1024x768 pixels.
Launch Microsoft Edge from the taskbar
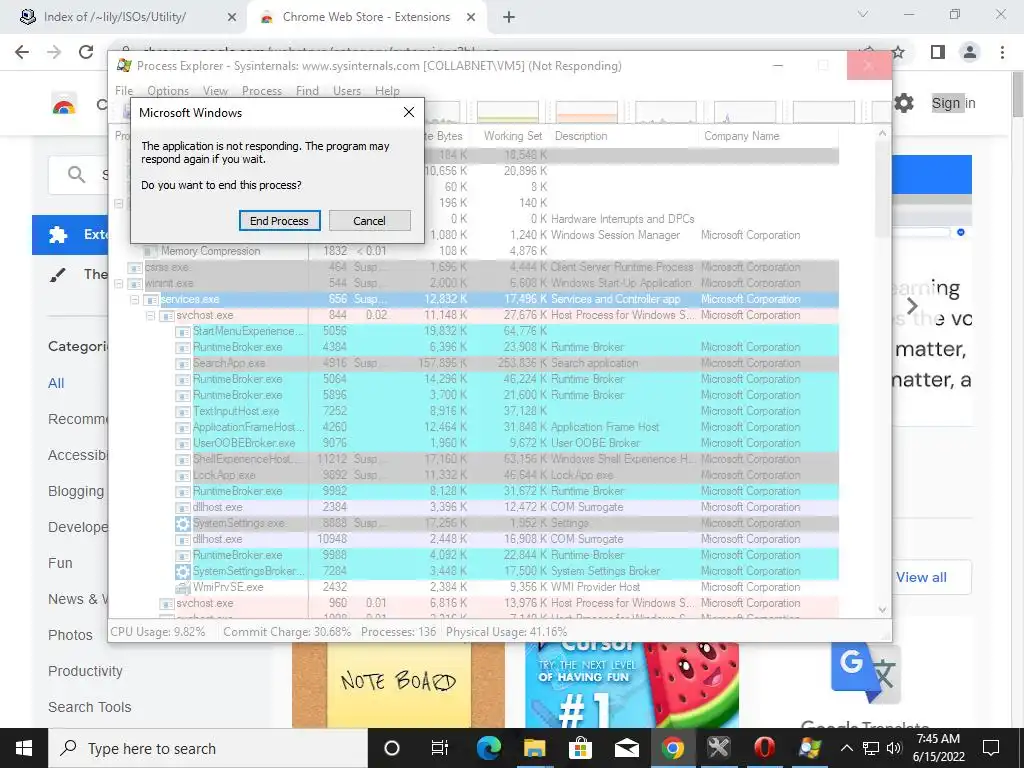pyautogui.click(x=488, y=748)
